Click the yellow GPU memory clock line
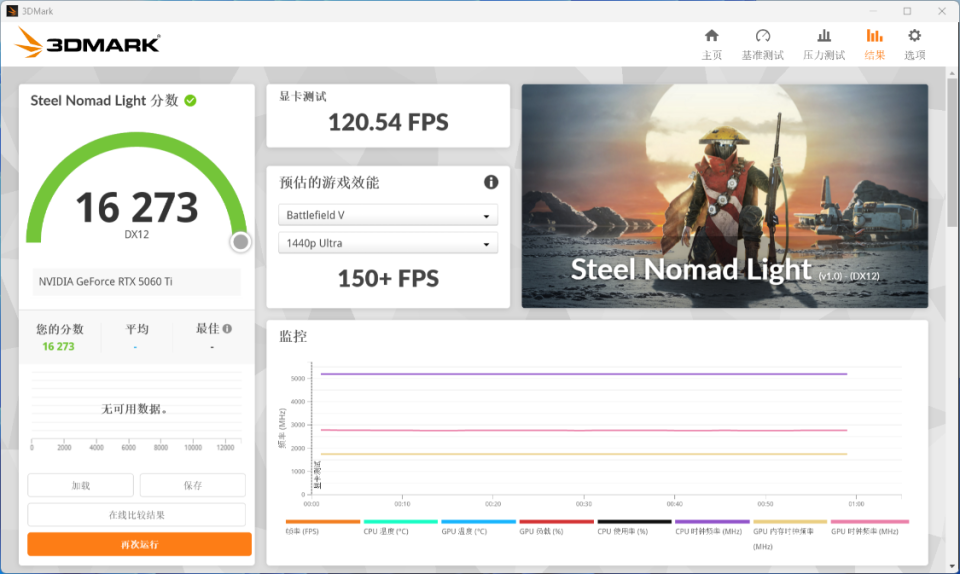Image resolution: width=960 pixels, height=574 pixels. click(x=583, y=454)
